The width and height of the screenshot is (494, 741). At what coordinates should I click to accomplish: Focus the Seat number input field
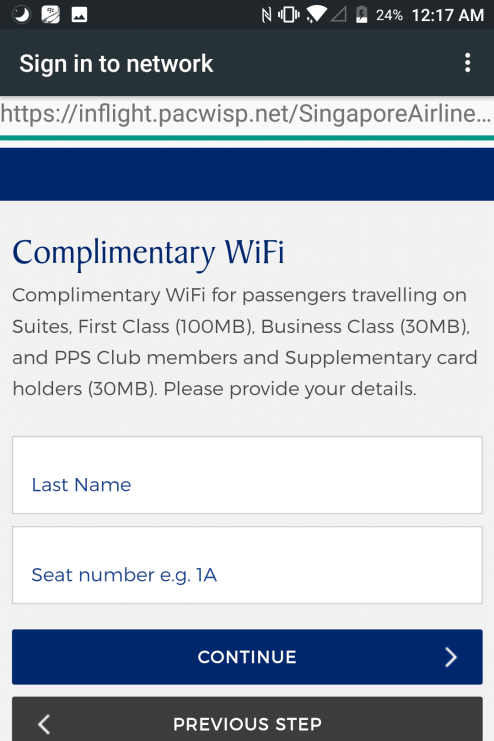click(x=247, y=565)
